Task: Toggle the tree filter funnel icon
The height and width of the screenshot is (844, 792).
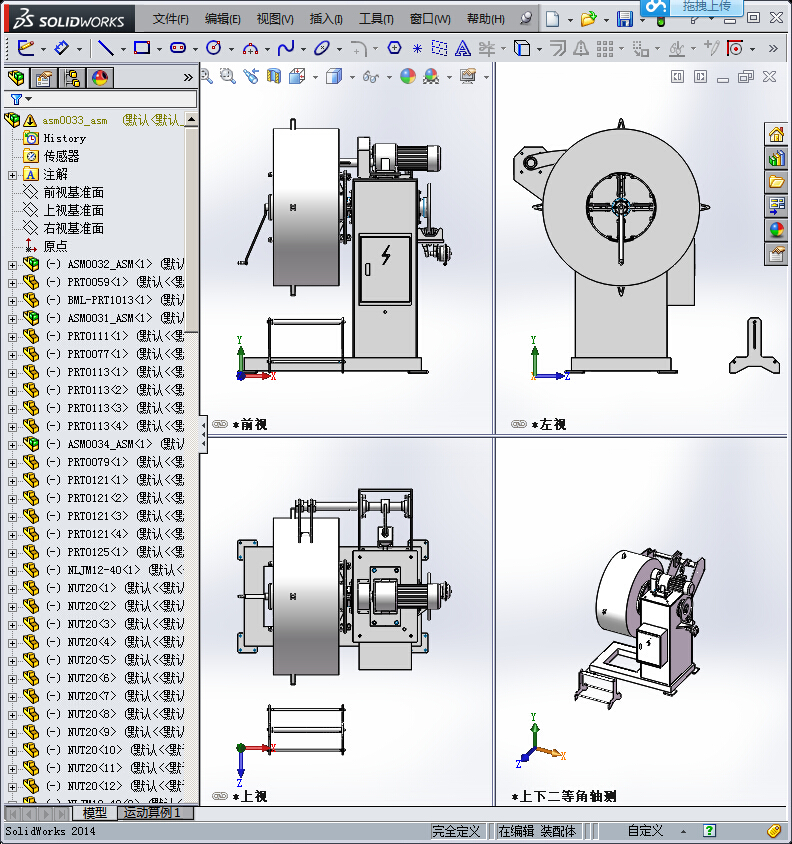Action: (17, 99)
